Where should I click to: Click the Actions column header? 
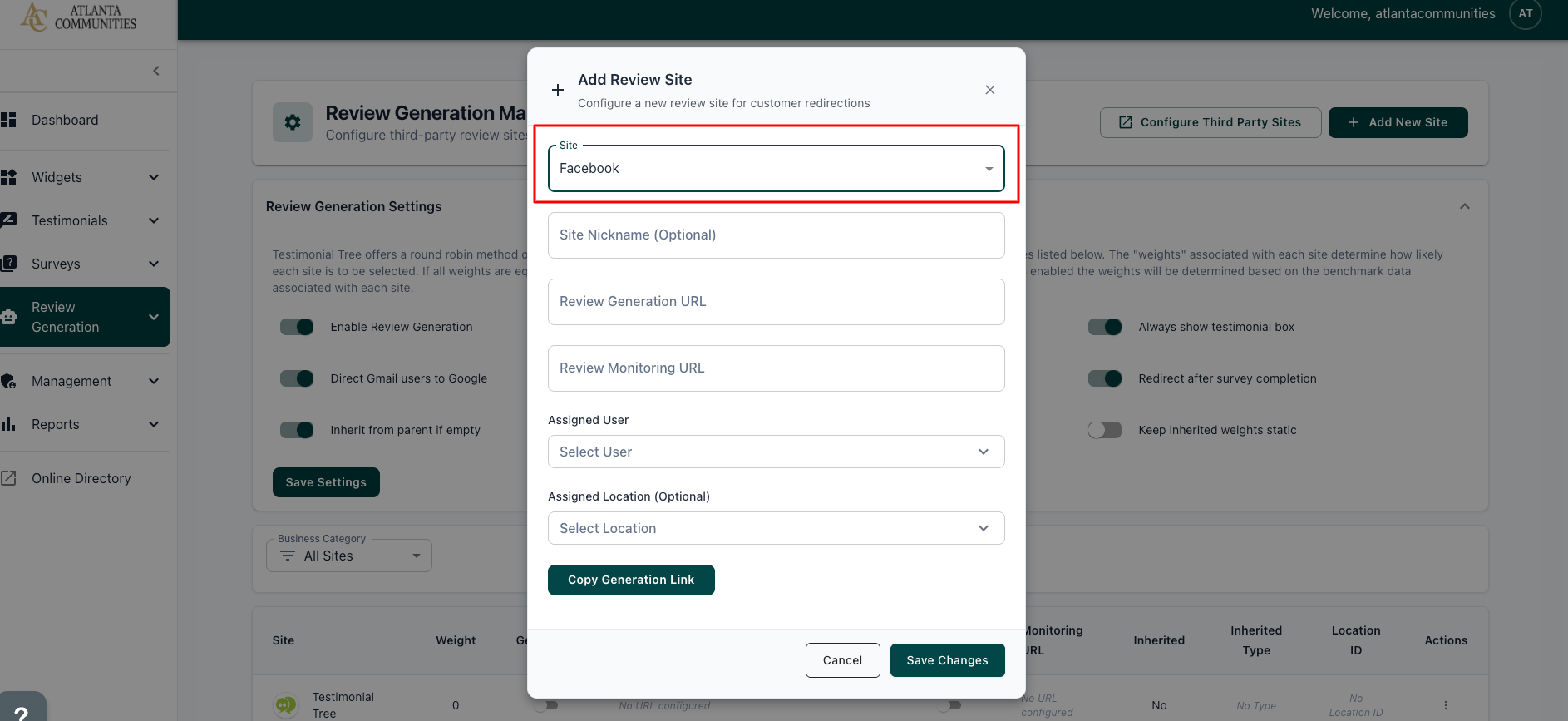pyautogui.click(x=1446, y=640)
